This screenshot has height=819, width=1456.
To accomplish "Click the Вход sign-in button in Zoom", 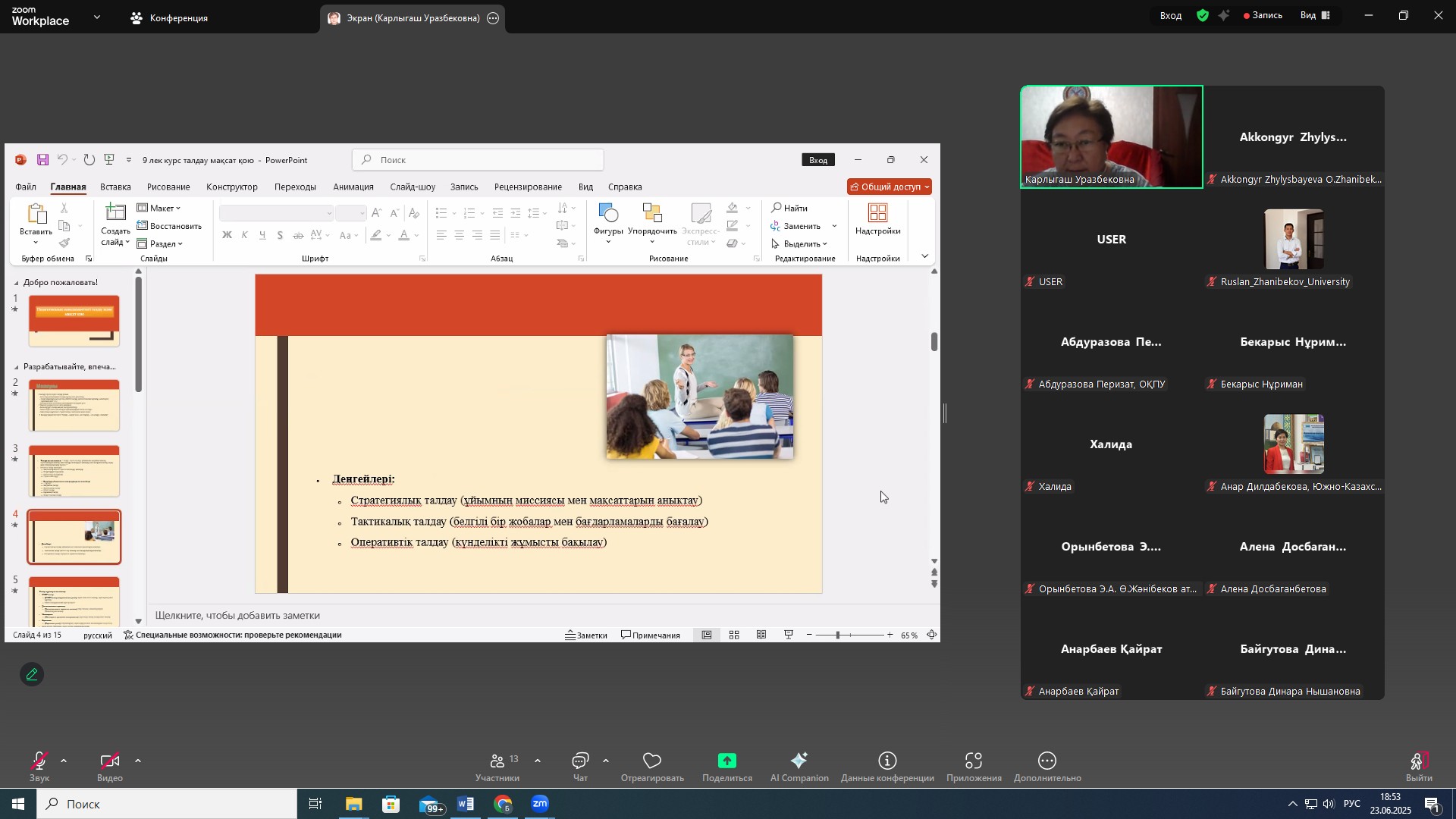I will point(1170,15).
